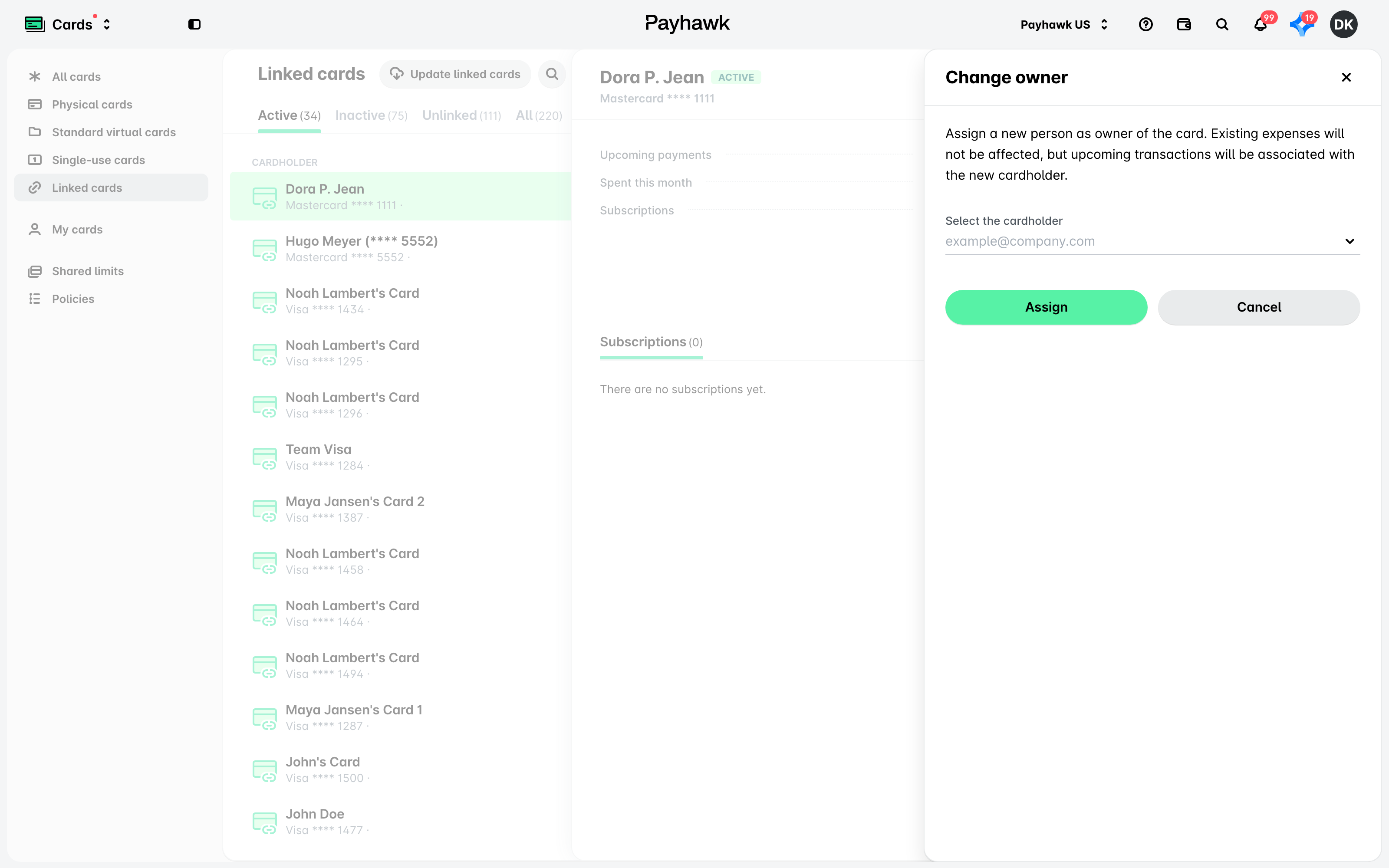
Task: Select Noah Lambert's Card Visa 1434
Action: (x=401, y=301)
